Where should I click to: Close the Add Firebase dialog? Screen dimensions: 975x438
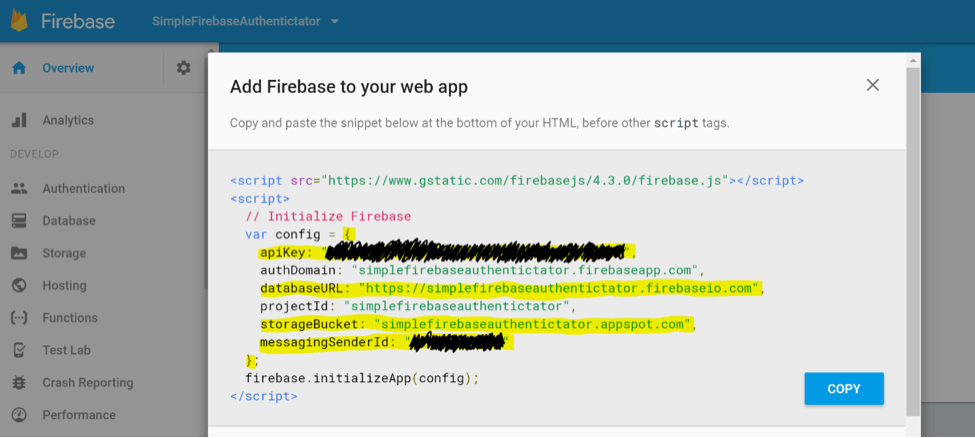coord(872,85)
